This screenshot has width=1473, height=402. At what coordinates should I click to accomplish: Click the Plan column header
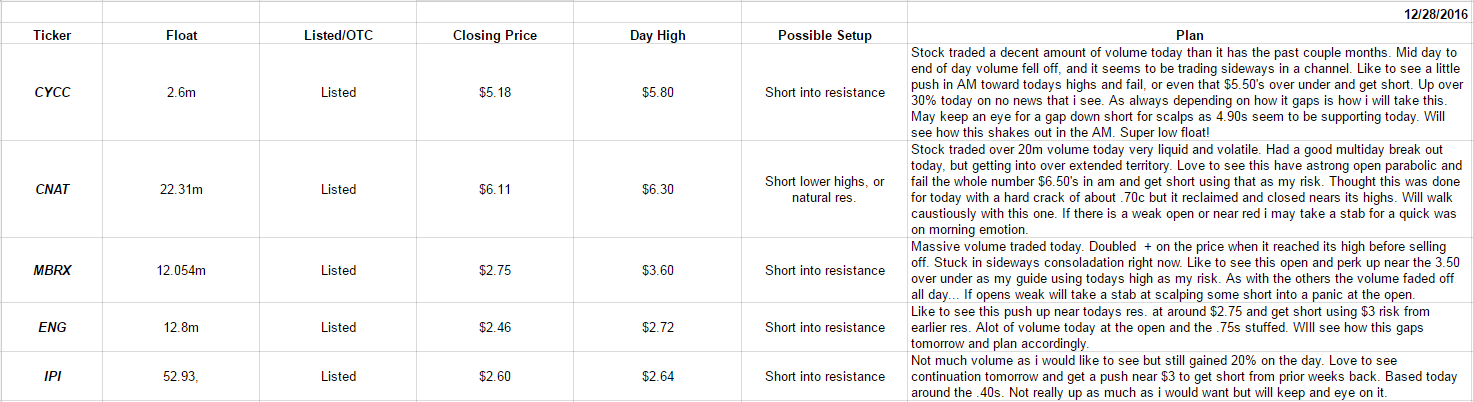[x=1189, y=35]
